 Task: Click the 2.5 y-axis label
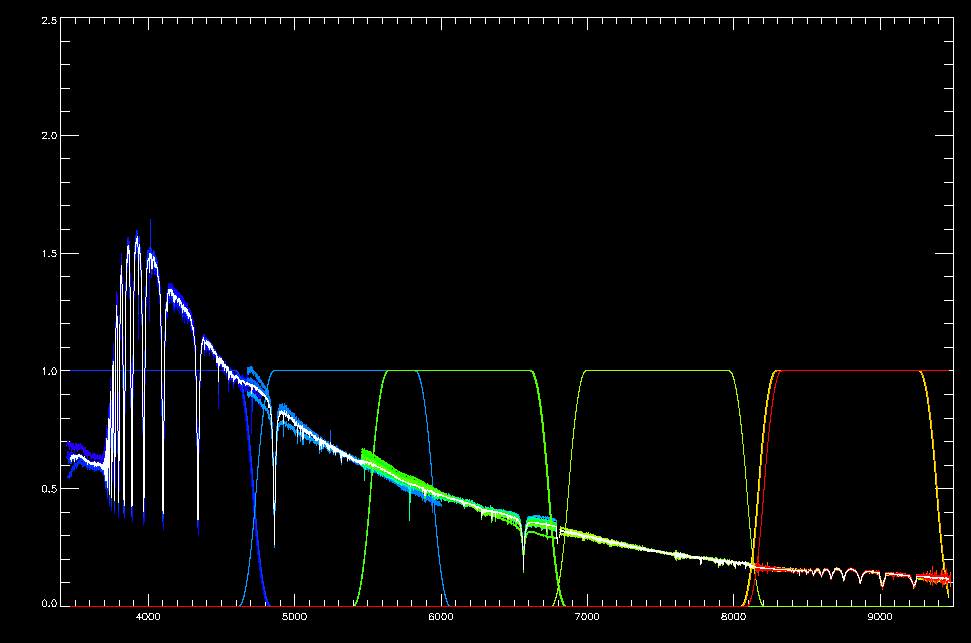46,18
